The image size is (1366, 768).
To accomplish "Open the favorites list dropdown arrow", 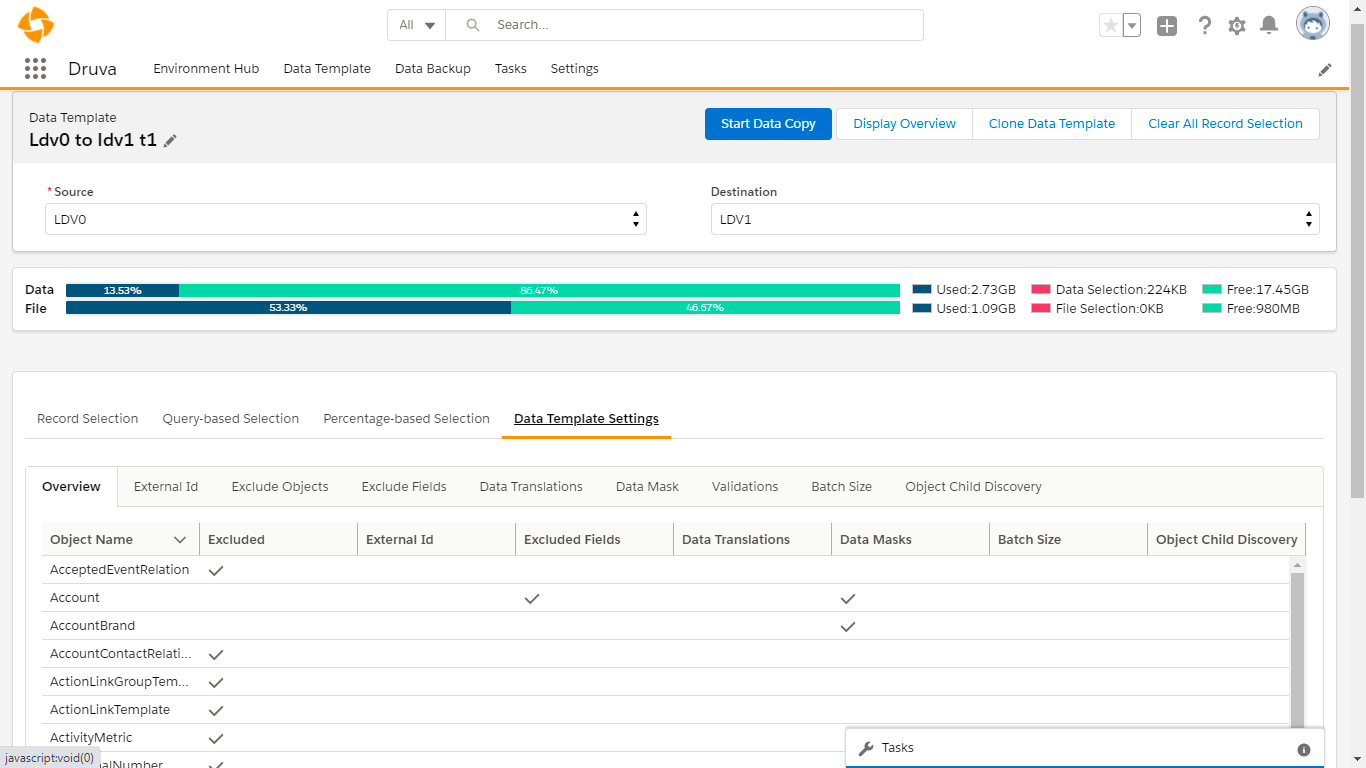I will pos(1132,25).
